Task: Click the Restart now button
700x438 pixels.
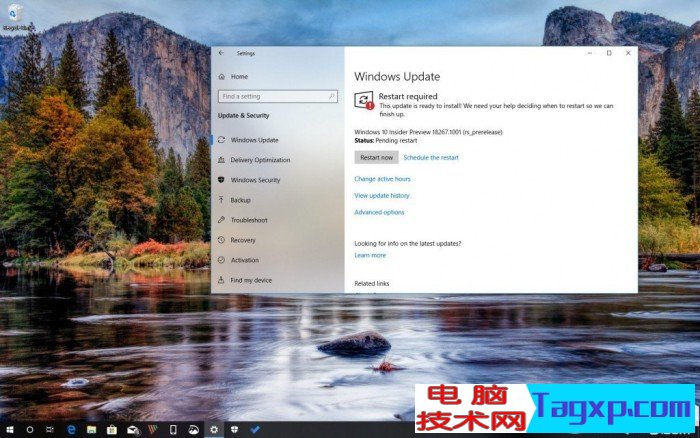Action: point(376,157)
